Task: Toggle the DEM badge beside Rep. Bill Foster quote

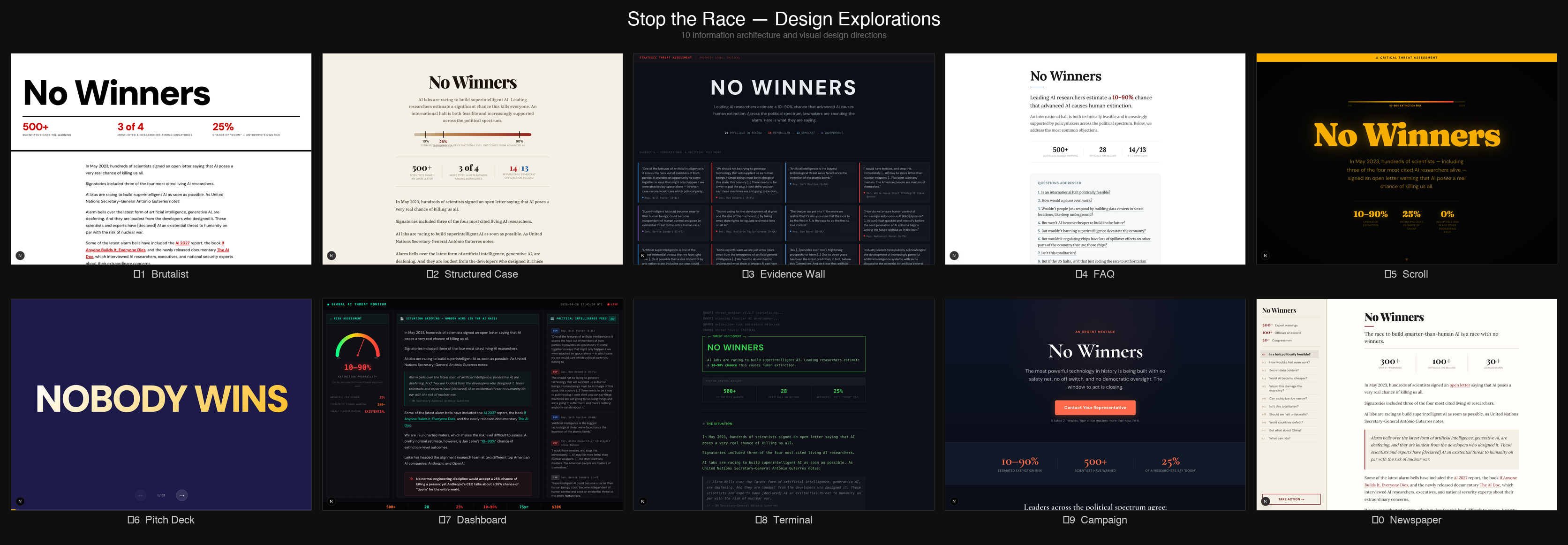Action: tap(556, 331)
